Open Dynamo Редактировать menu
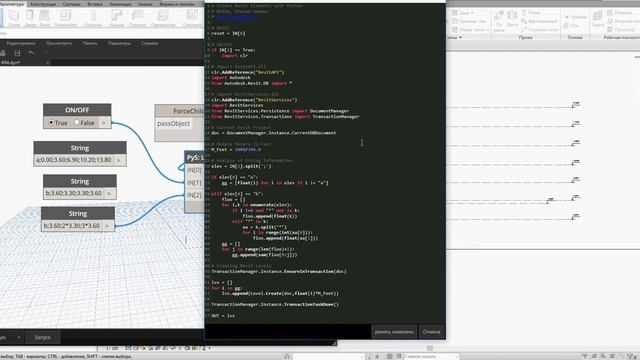640x360 pixels. coord(21,43)
